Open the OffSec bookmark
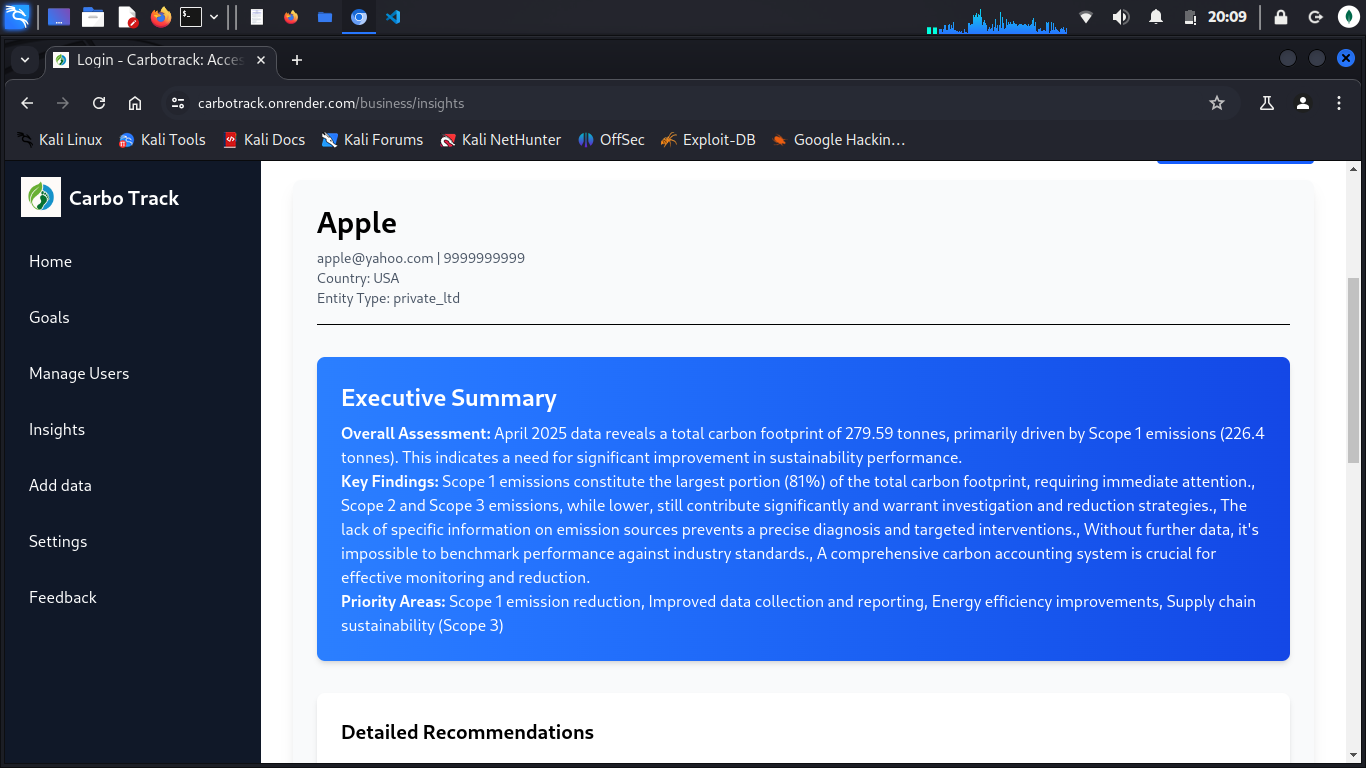 point(611,140)
